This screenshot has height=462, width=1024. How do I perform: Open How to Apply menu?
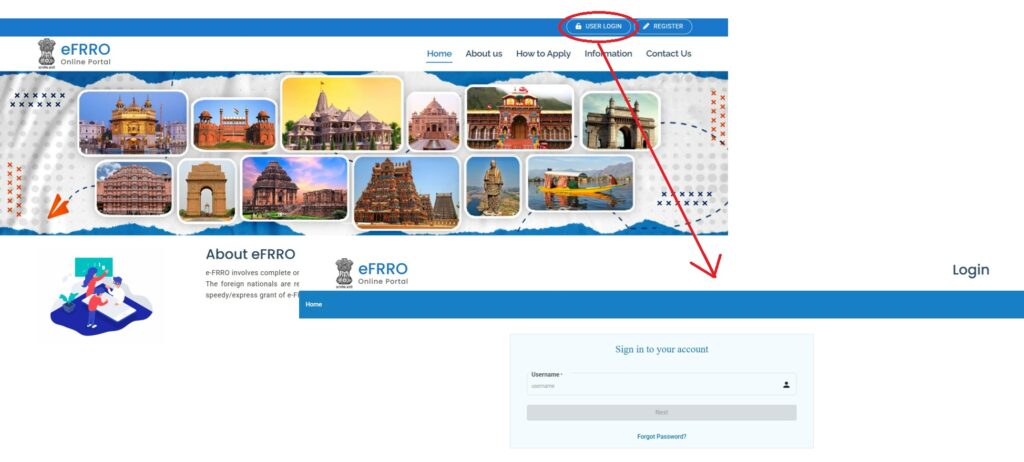coord(543,54)
